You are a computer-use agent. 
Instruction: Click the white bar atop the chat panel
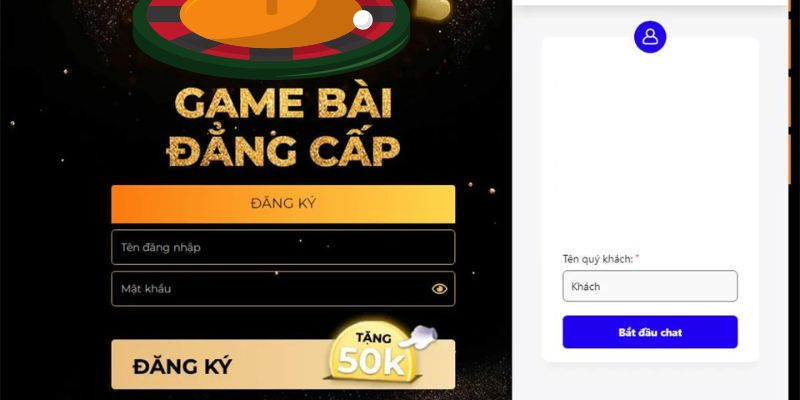pos(650,3)
